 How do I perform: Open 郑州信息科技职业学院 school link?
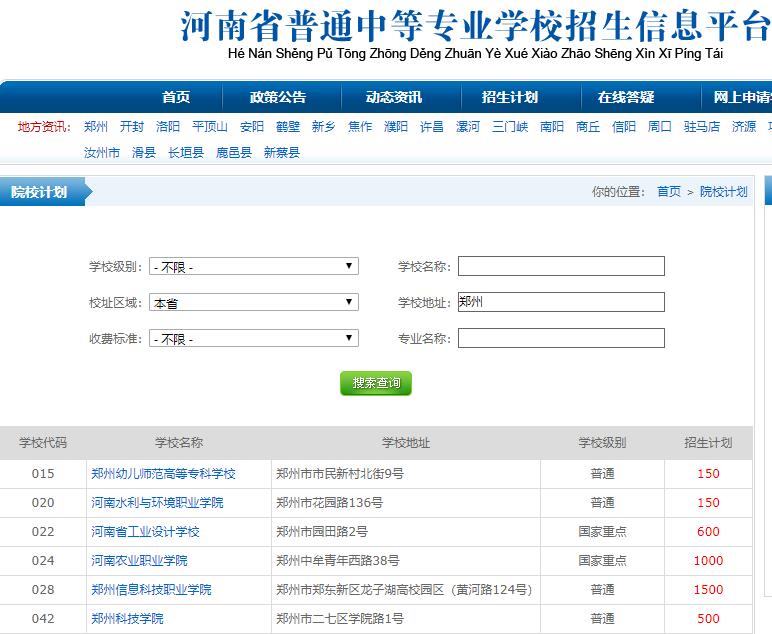151,590
